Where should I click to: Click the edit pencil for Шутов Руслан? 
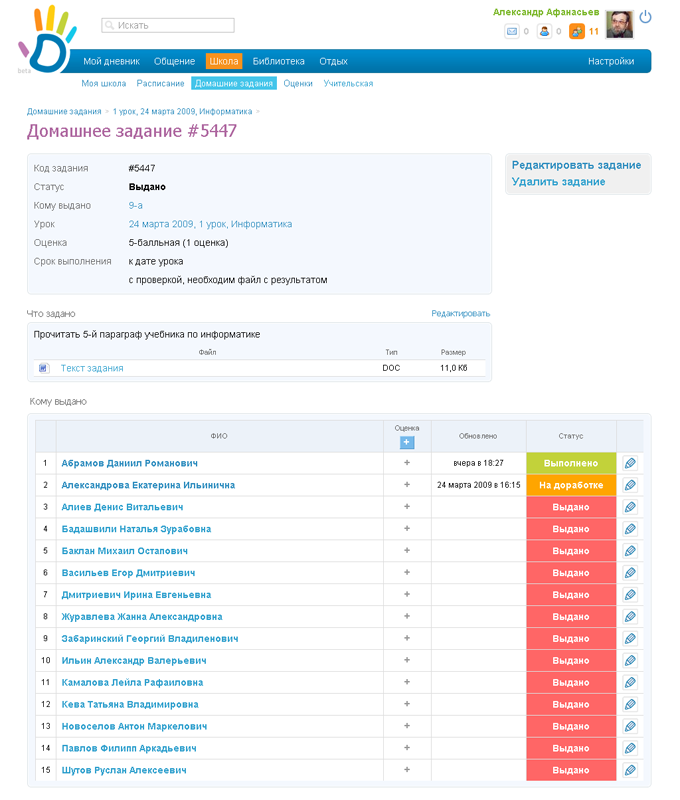[x=630, y=770]
